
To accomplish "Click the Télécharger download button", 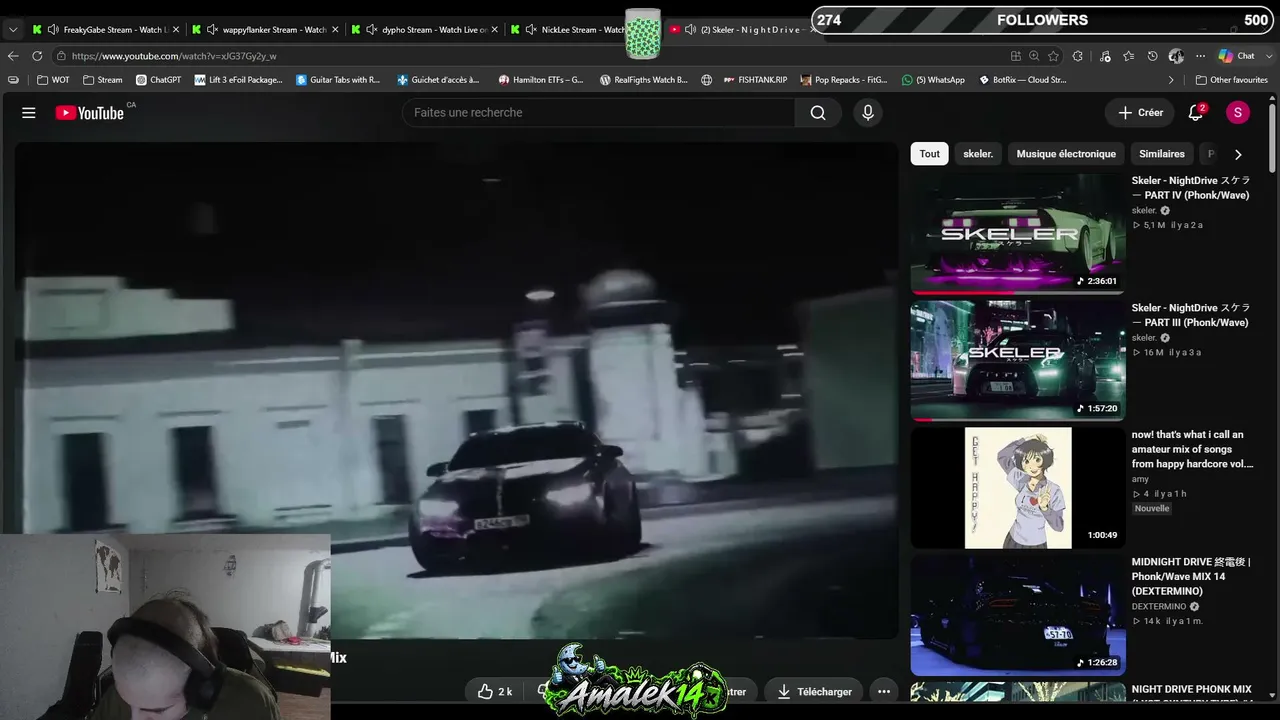I will click(814, 691).
